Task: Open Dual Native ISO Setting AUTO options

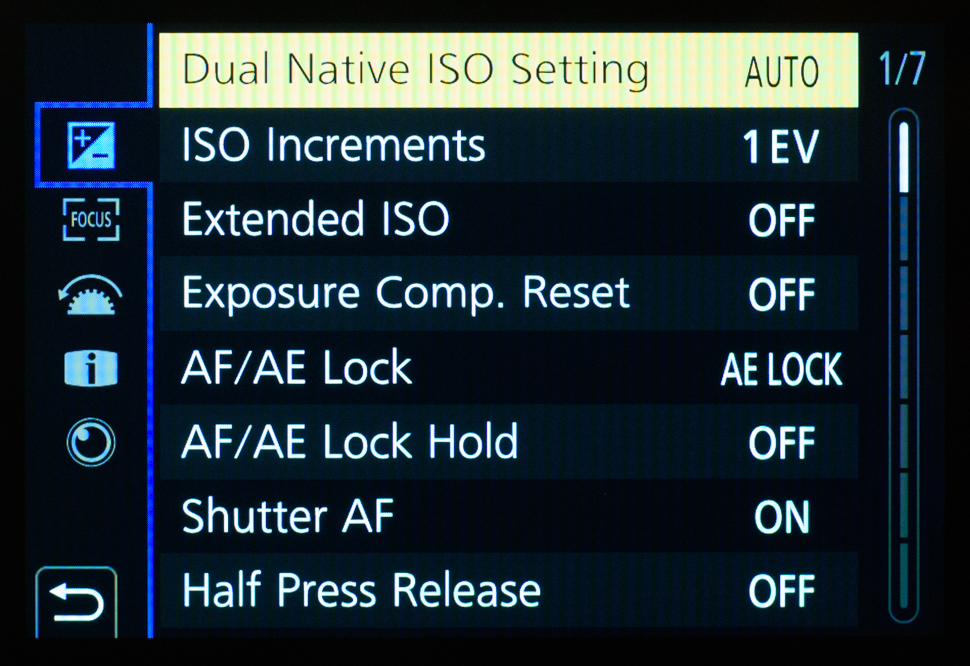Action: tap(781, 72)
